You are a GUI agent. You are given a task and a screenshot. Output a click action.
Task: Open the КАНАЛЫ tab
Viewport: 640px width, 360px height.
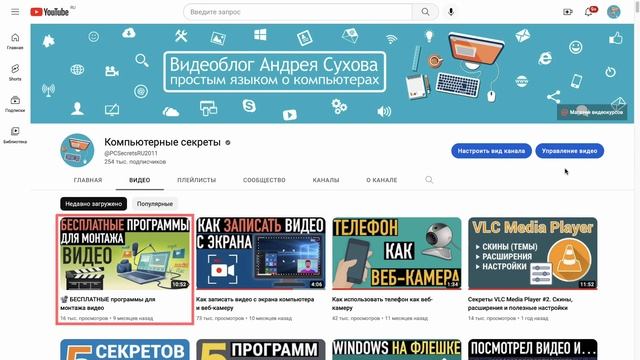[326, 180]
